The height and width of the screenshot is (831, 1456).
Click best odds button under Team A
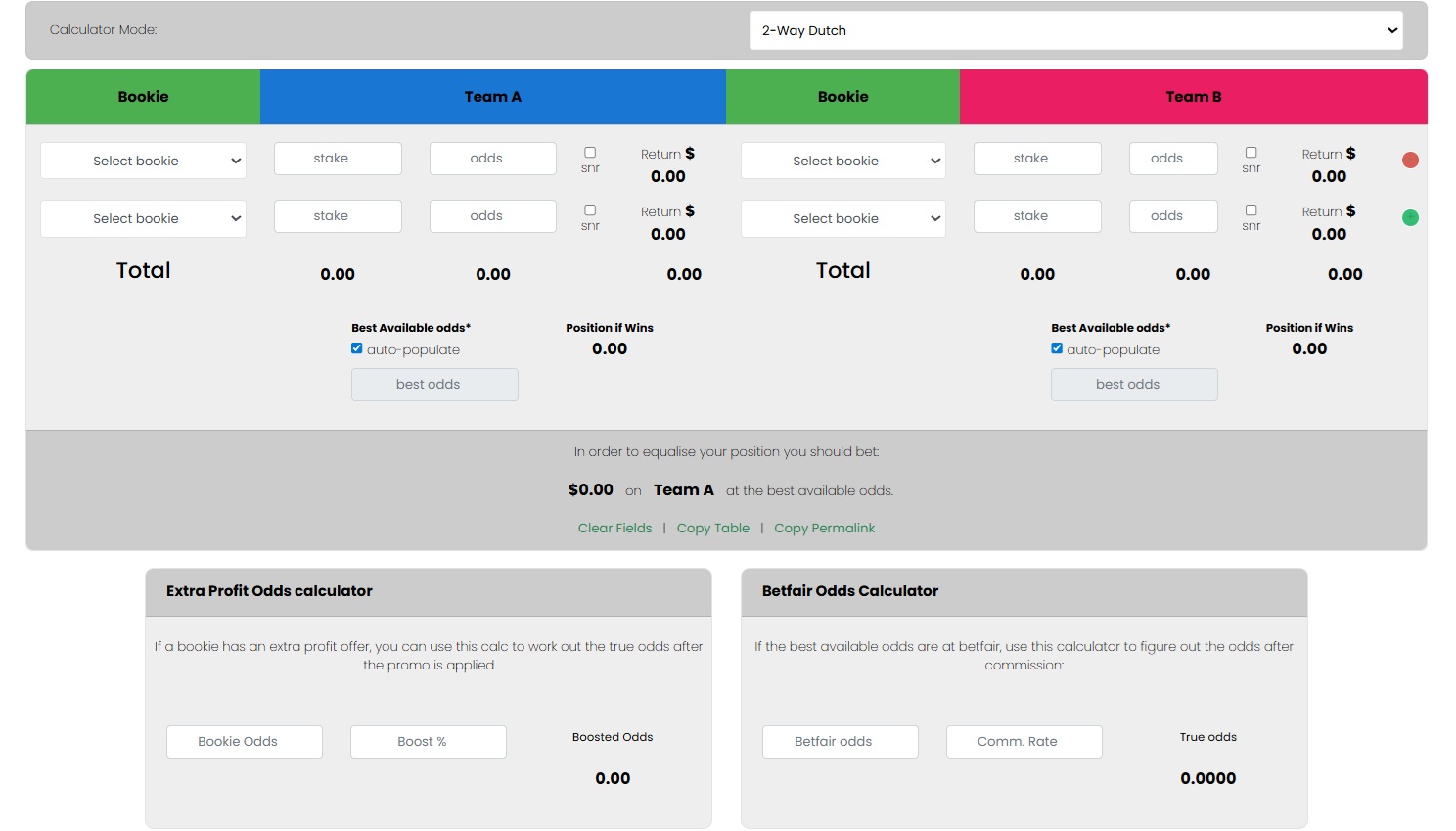pyautogui.click(x=433, y=384)
